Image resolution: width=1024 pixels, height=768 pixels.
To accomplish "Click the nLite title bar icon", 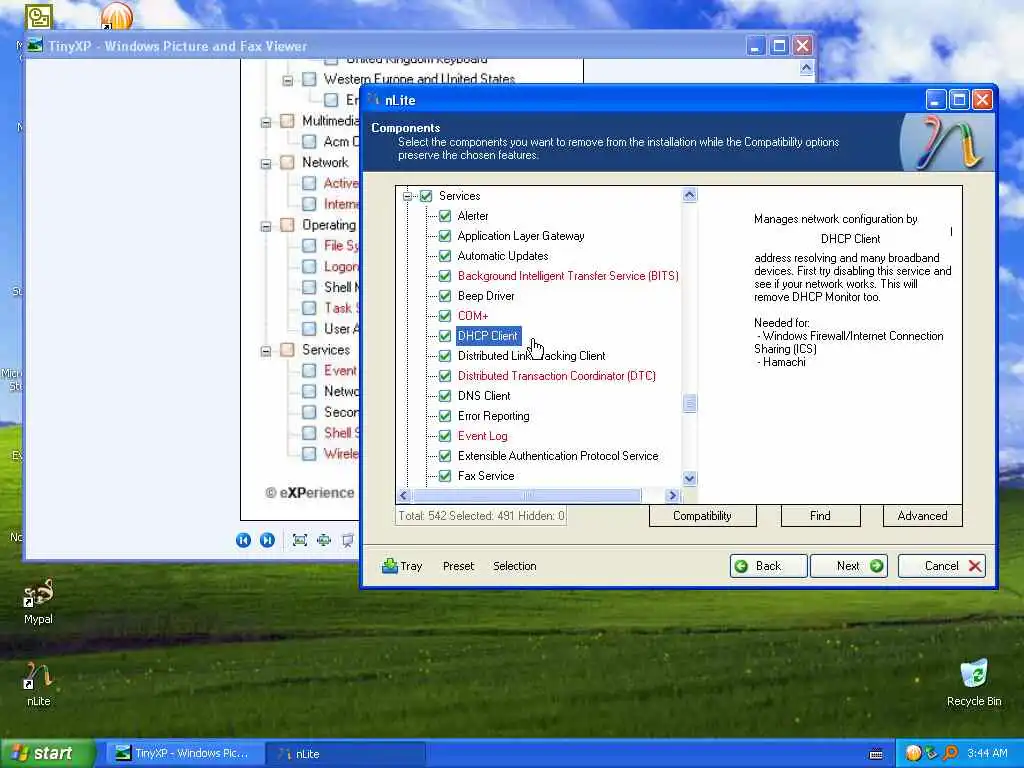I will [374, 100].
